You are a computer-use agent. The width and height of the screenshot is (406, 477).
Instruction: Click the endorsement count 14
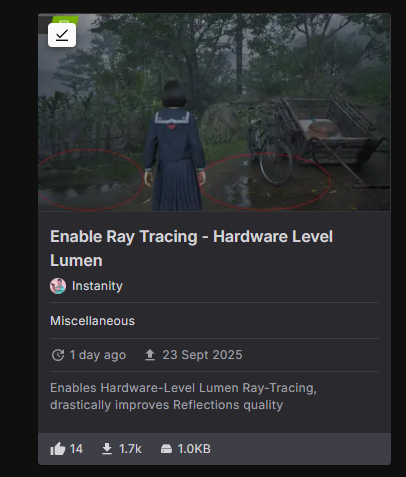[x=76, y=449]
